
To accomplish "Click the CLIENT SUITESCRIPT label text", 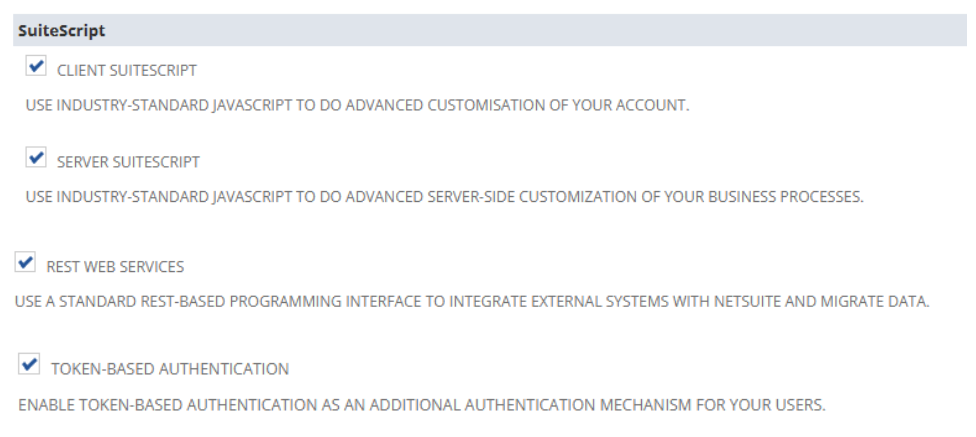I will click(x=127, y=71).
